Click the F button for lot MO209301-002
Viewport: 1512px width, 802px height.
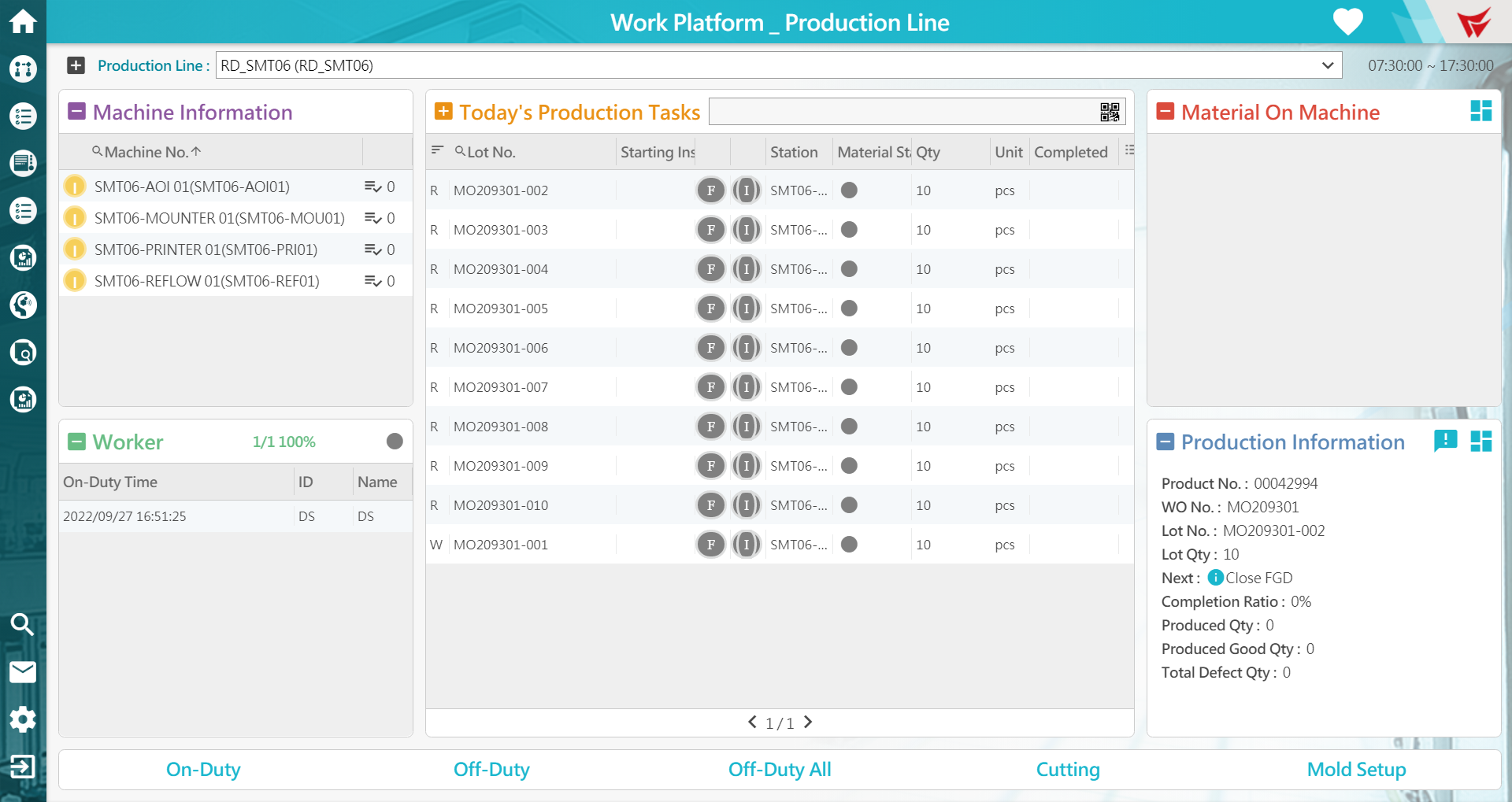pos(710,190)
